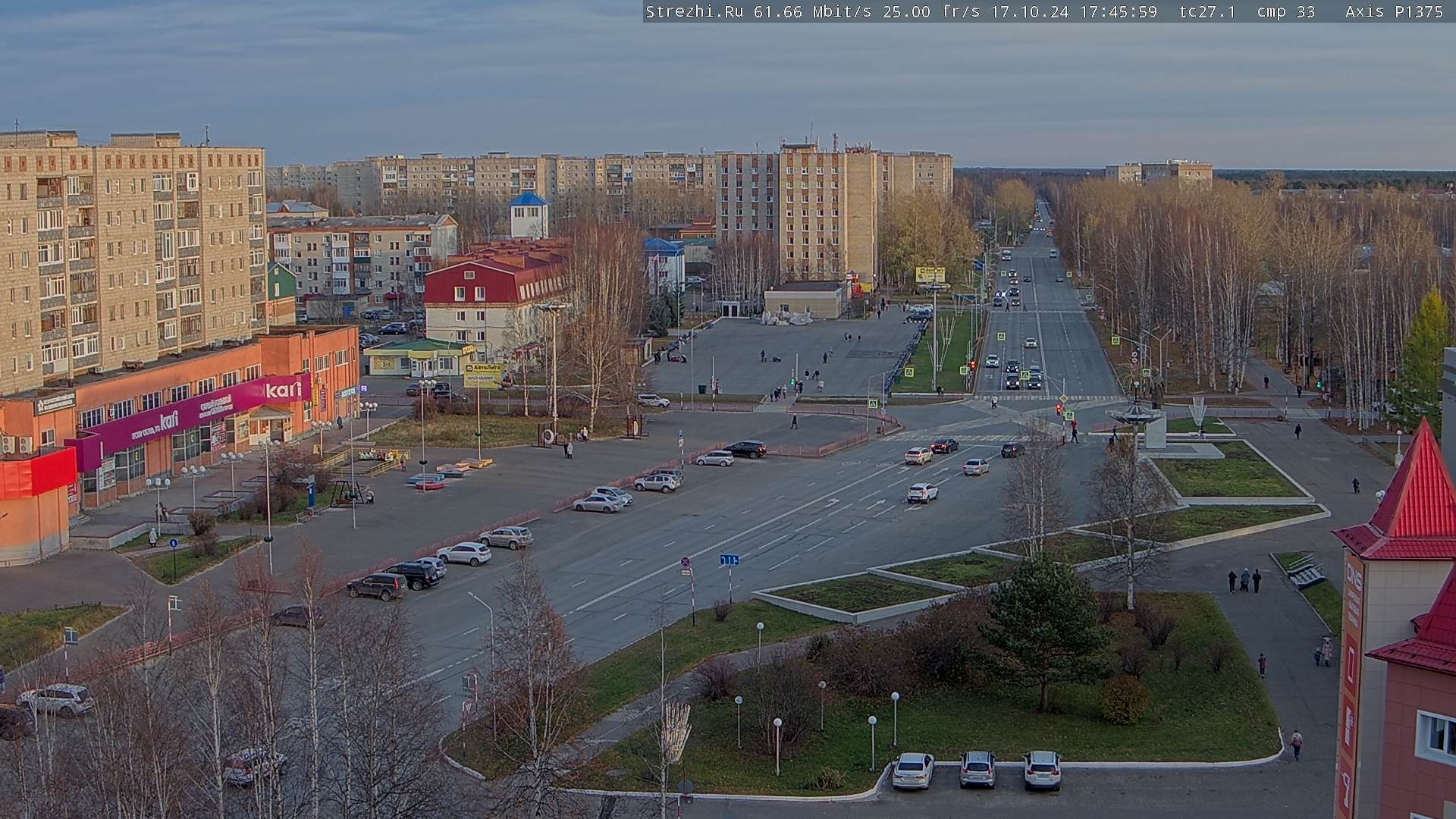Select the 61.66 Mbit/s bitrate readout

coord(814,11)
